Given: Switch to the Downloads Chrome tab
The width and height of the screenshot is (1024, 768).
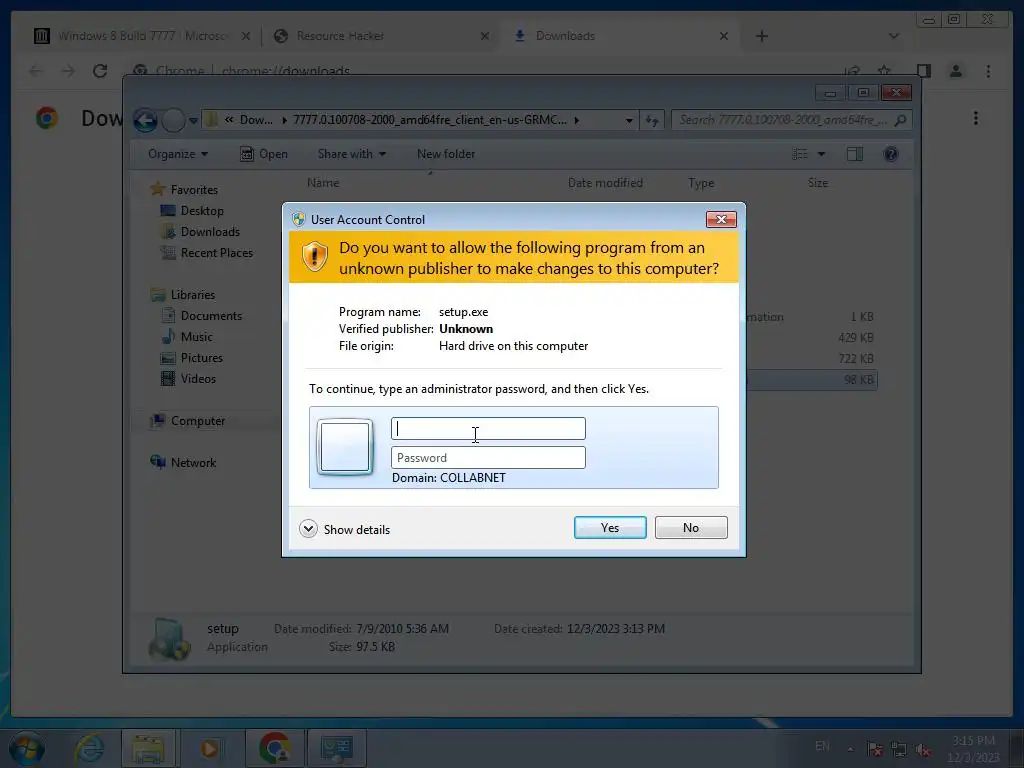Looking at the screenshot, I should (x=621, y=36).
